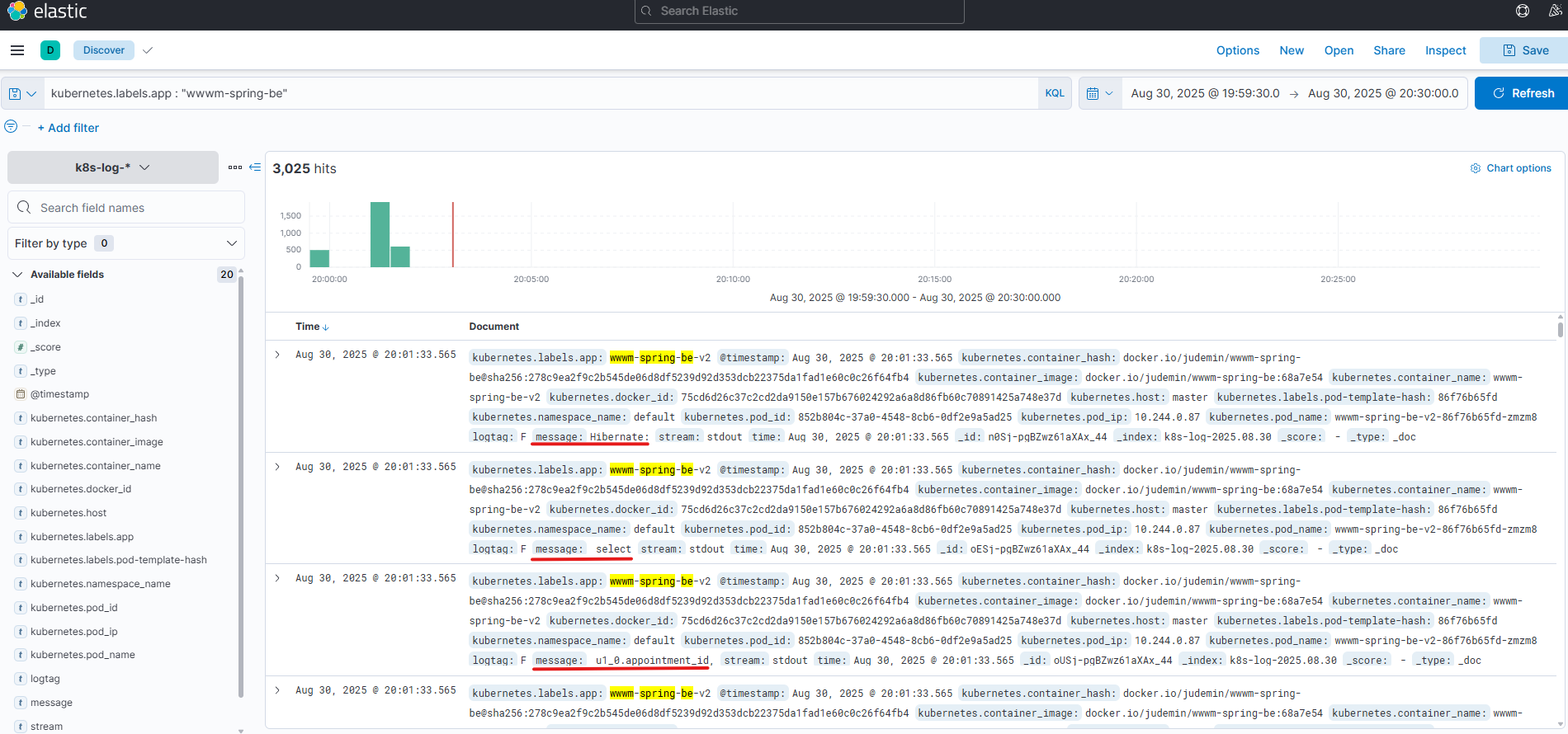
Task: Click the Time column sort arrow
Action: tap(326, 327)
